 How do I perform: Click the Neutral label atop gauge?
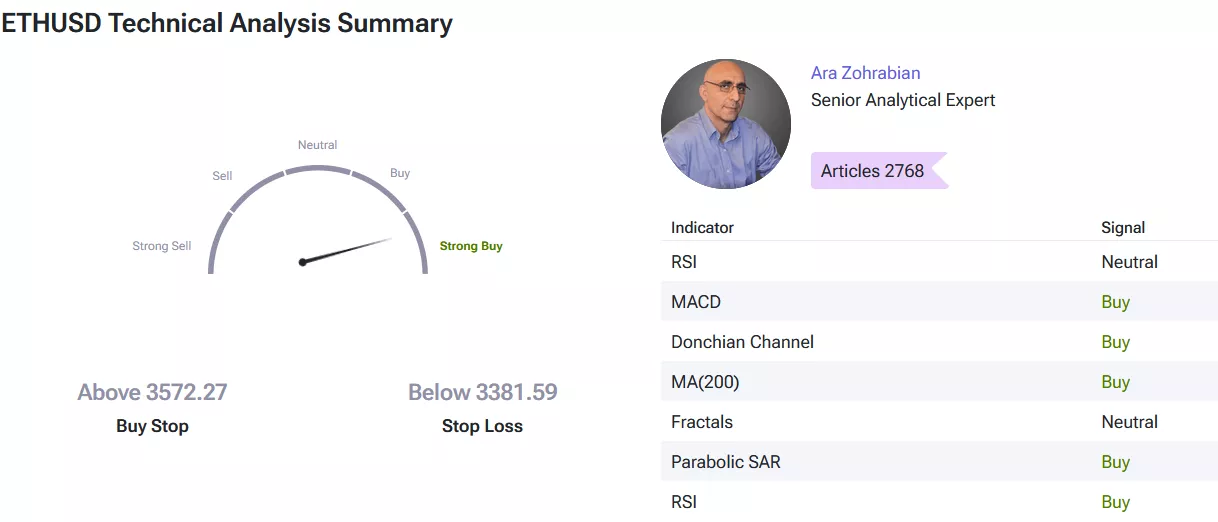coord(317,145)
